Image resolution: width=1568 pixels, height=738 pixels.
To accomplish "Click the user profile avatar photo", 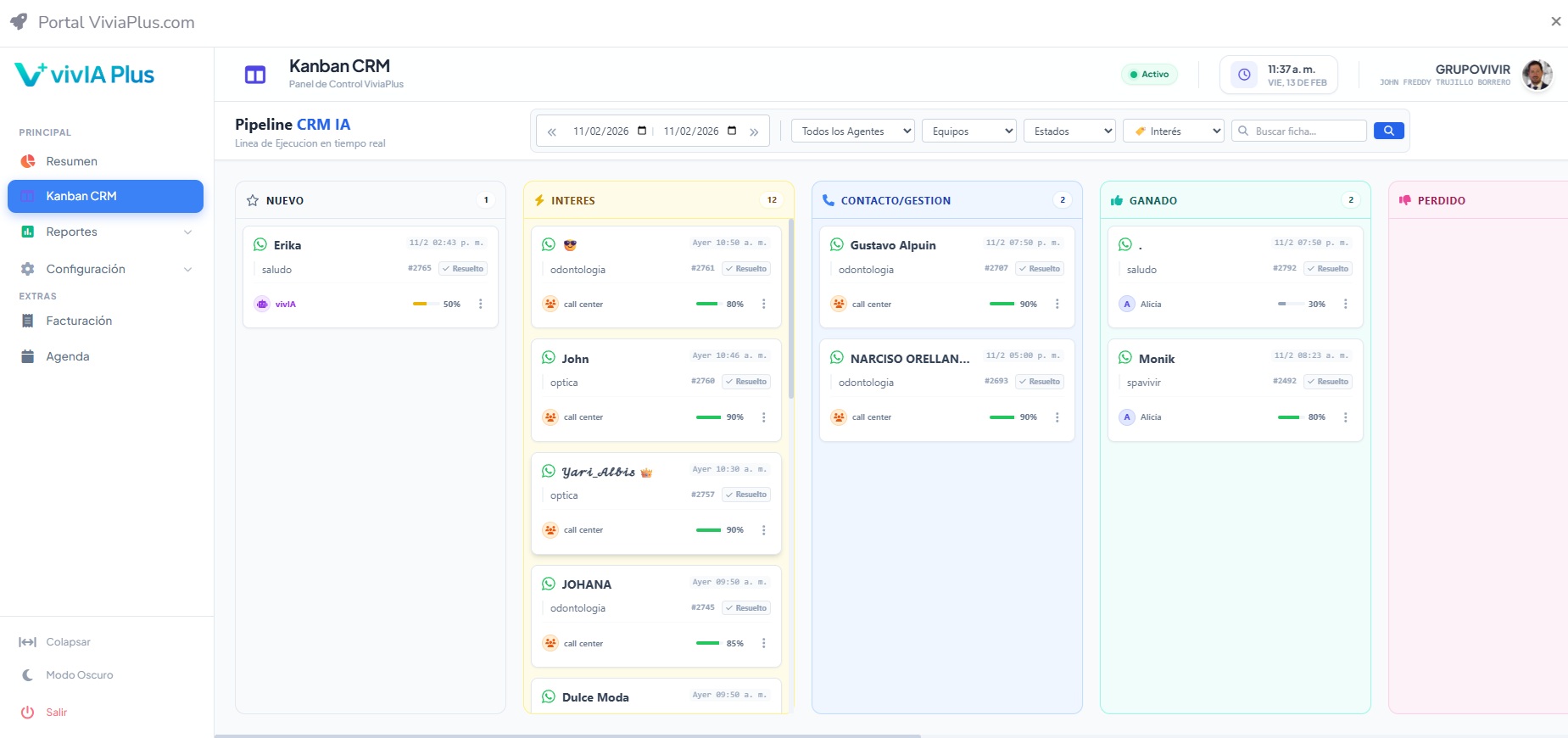I will coord(1537,75).
